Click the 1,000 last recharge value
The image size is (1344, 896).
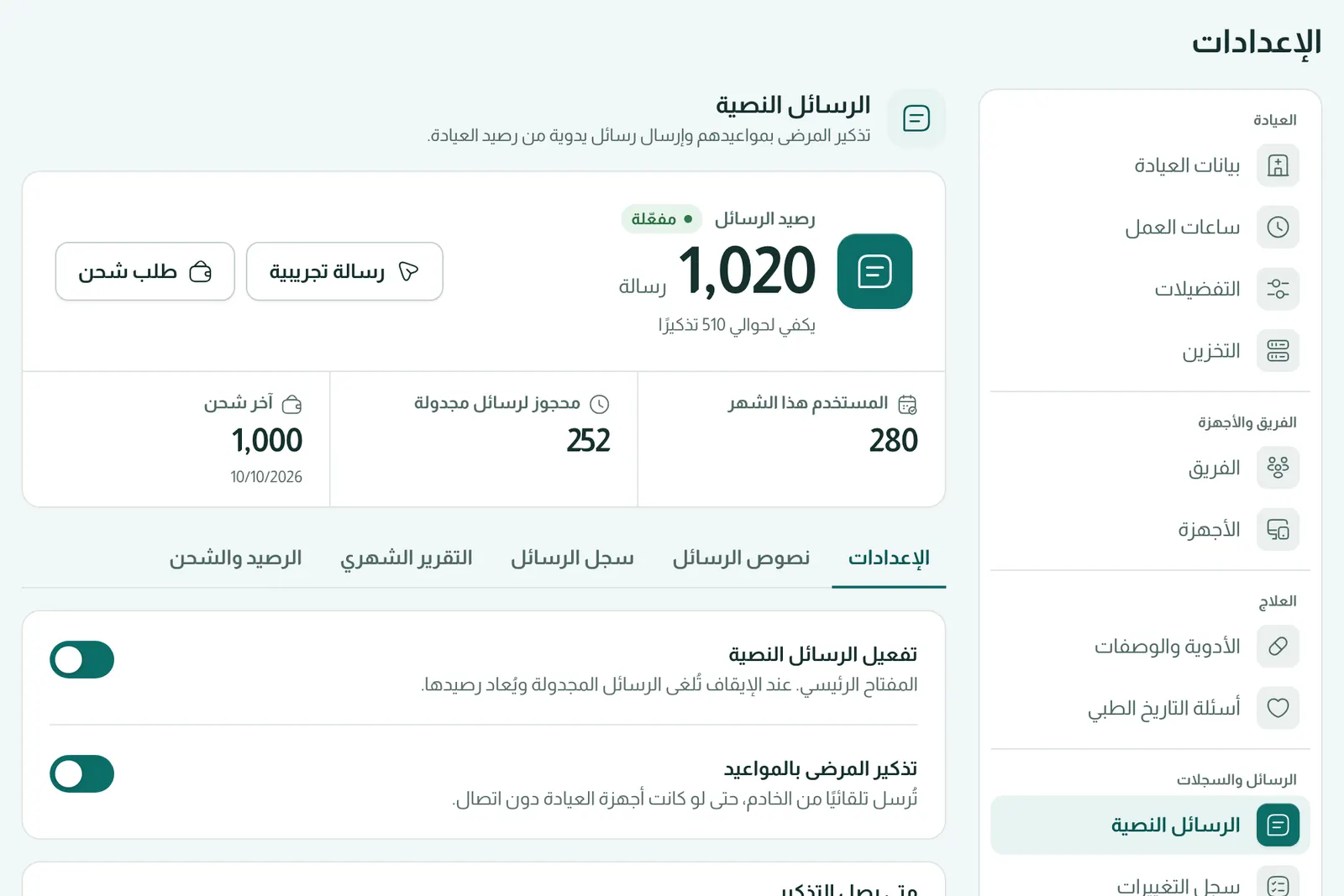pos(267,441)
